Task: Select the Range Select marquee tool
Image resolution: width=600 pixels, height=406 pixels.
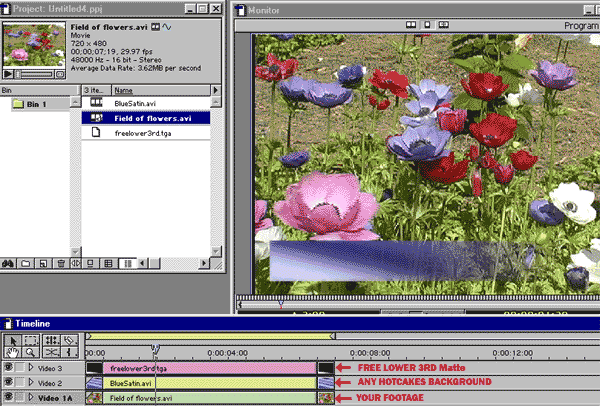Action: (31, 339)
